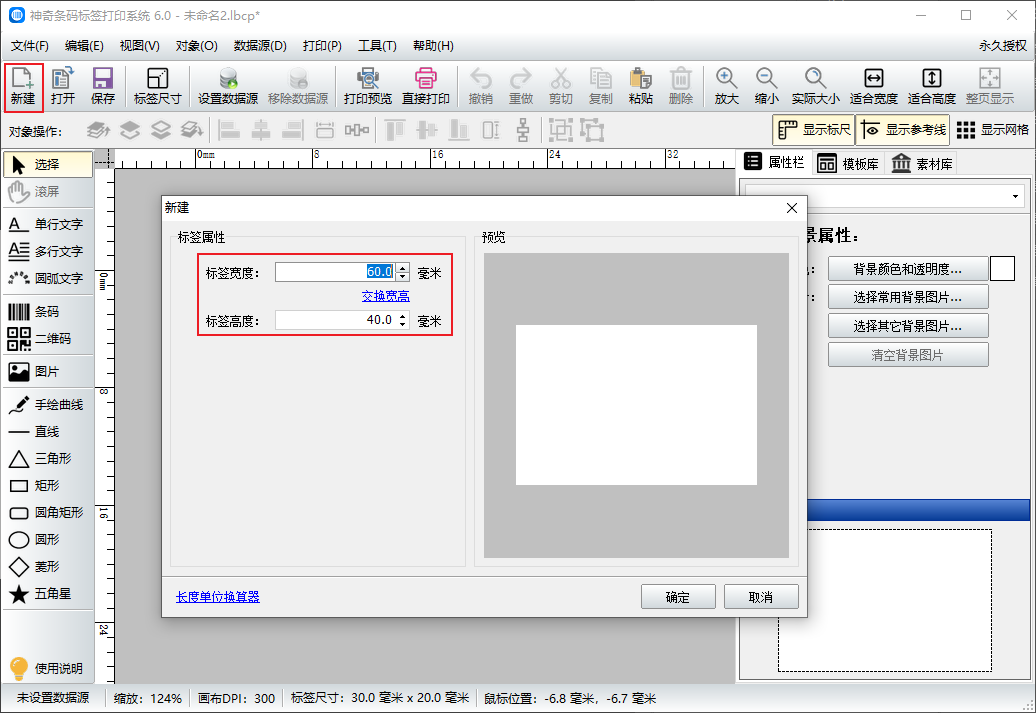1036x713 pixels.
Task: Click the 直接打印 printer icon
Action: click(x=426, y=87)
